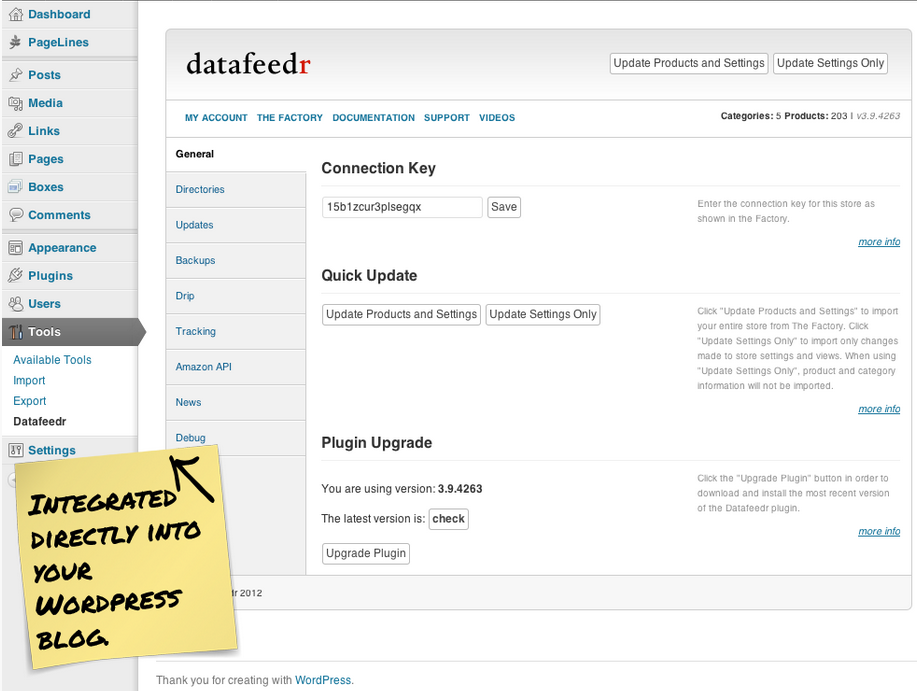Select the General settings tab

pyautogui.click(x=236, y=154)
